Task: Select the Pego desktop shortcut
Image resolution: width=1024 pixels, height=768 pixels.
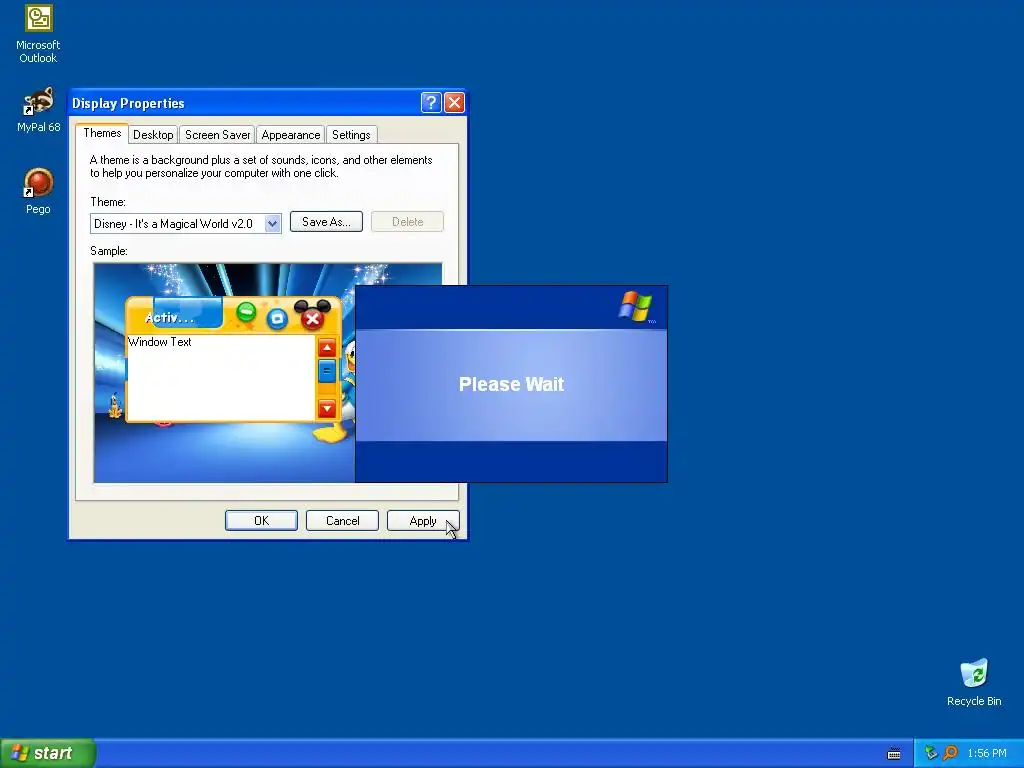Action: 38,191
